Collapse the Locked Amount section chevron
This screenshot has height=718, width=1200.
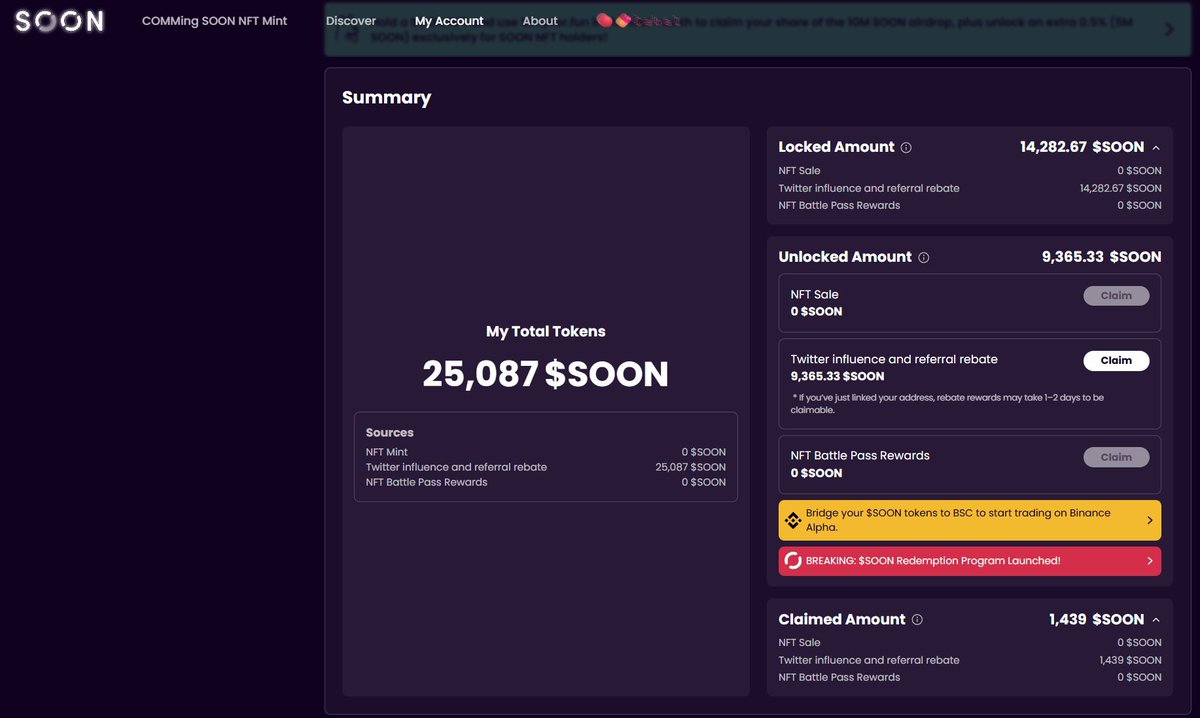[1156, 148]
